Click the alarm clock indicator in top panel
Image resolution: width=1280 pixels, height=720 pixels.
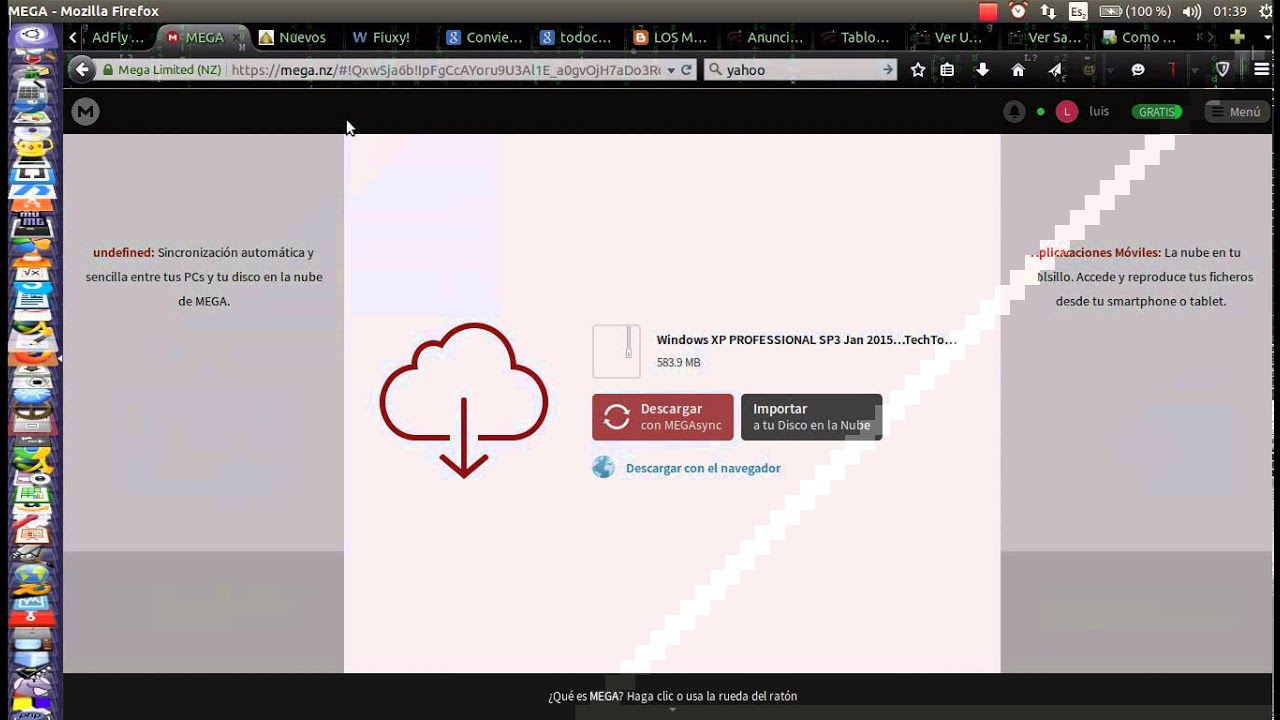click(x=1019, y=11)
